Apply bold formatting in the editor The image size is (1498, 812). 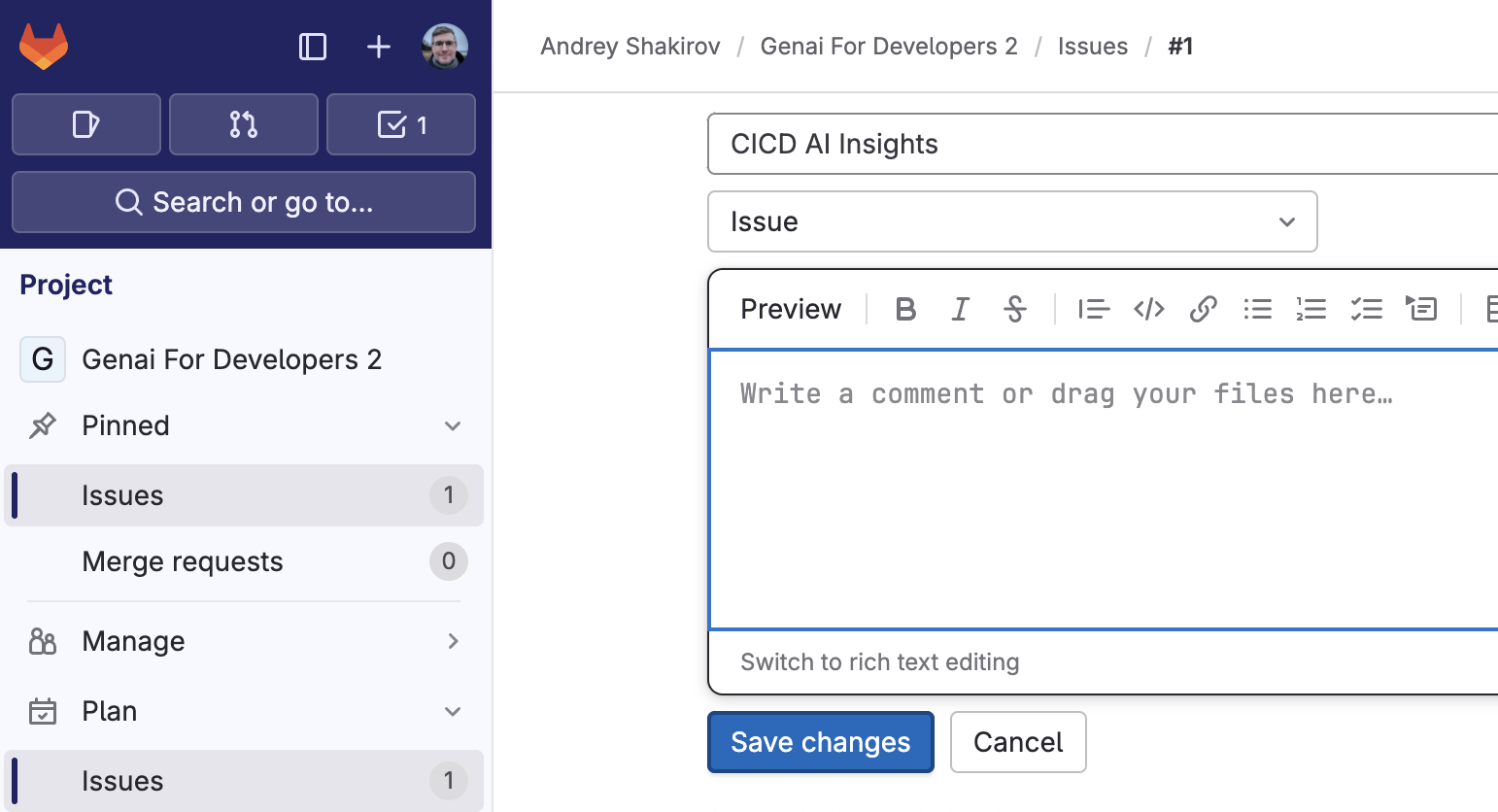[x=905, y=309]
